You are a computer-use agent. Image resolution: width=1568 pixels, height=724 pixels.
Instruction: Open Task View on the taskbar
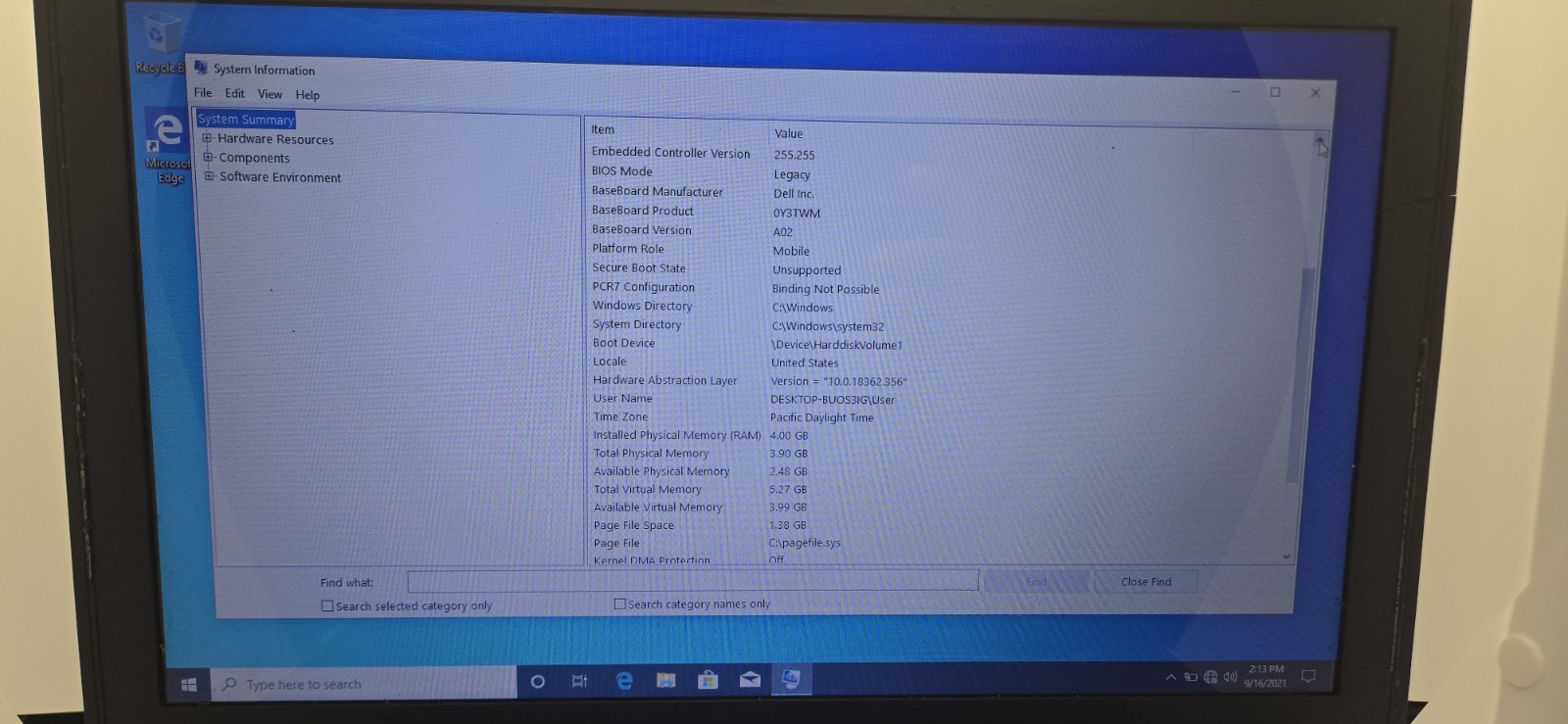pos(579,681)
